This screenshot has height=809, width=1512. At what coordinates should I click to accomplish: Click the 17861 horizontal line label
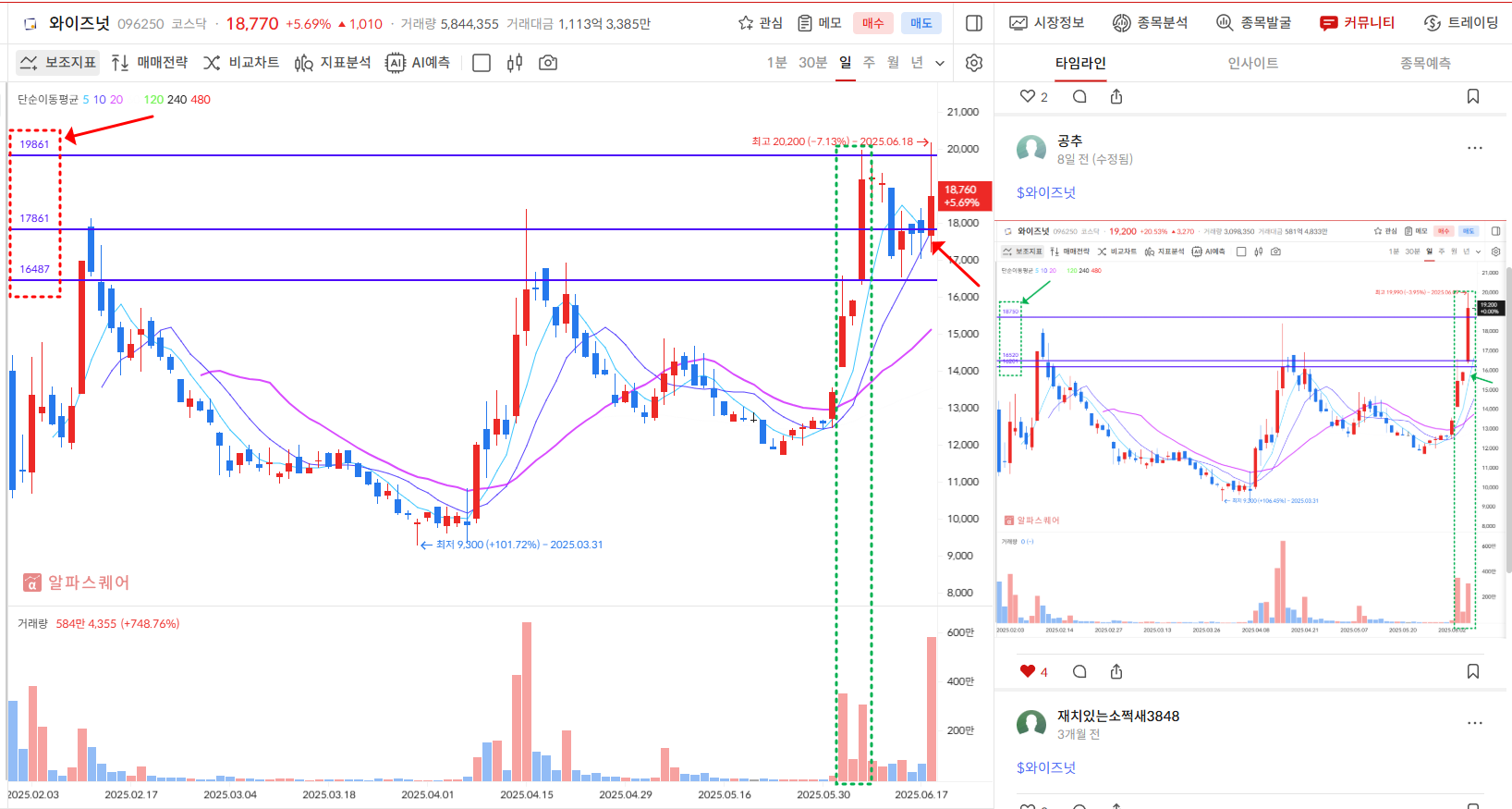pyautogui.click(x=34, y=218)
